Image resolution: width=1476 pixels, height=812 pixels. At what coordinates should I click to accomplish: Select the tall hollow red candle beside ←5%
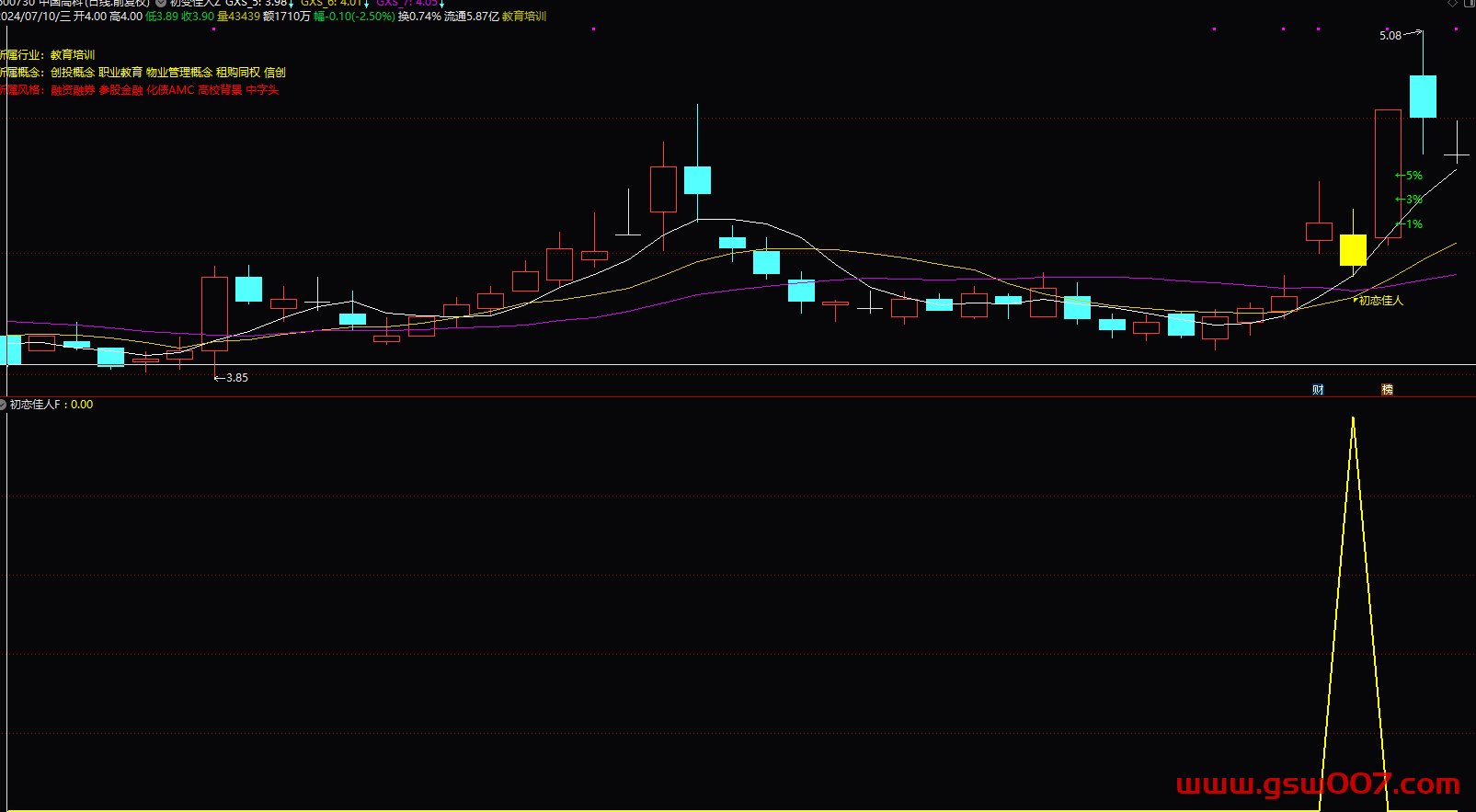point(1388,174)
